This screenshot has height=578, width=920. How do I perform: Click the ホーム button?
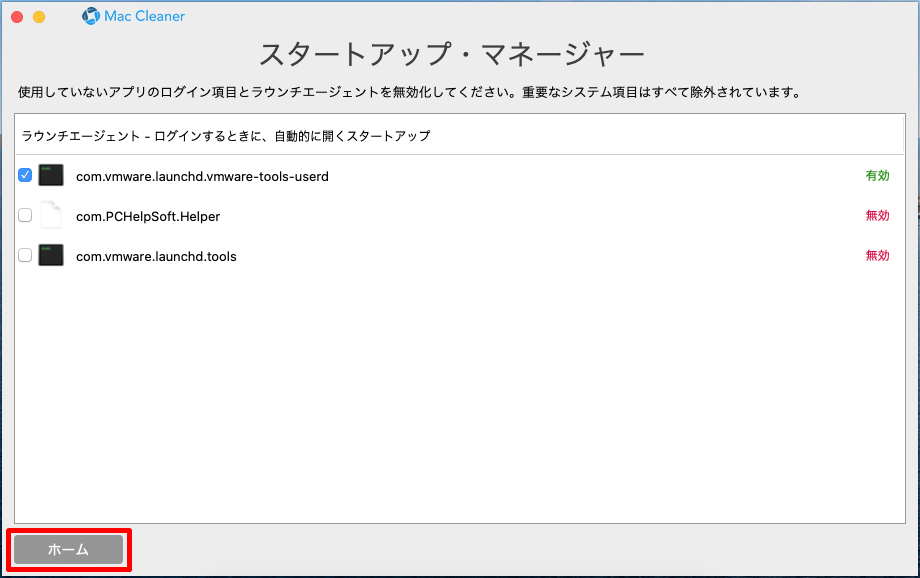pyautogui.click(x=69, y=549)
